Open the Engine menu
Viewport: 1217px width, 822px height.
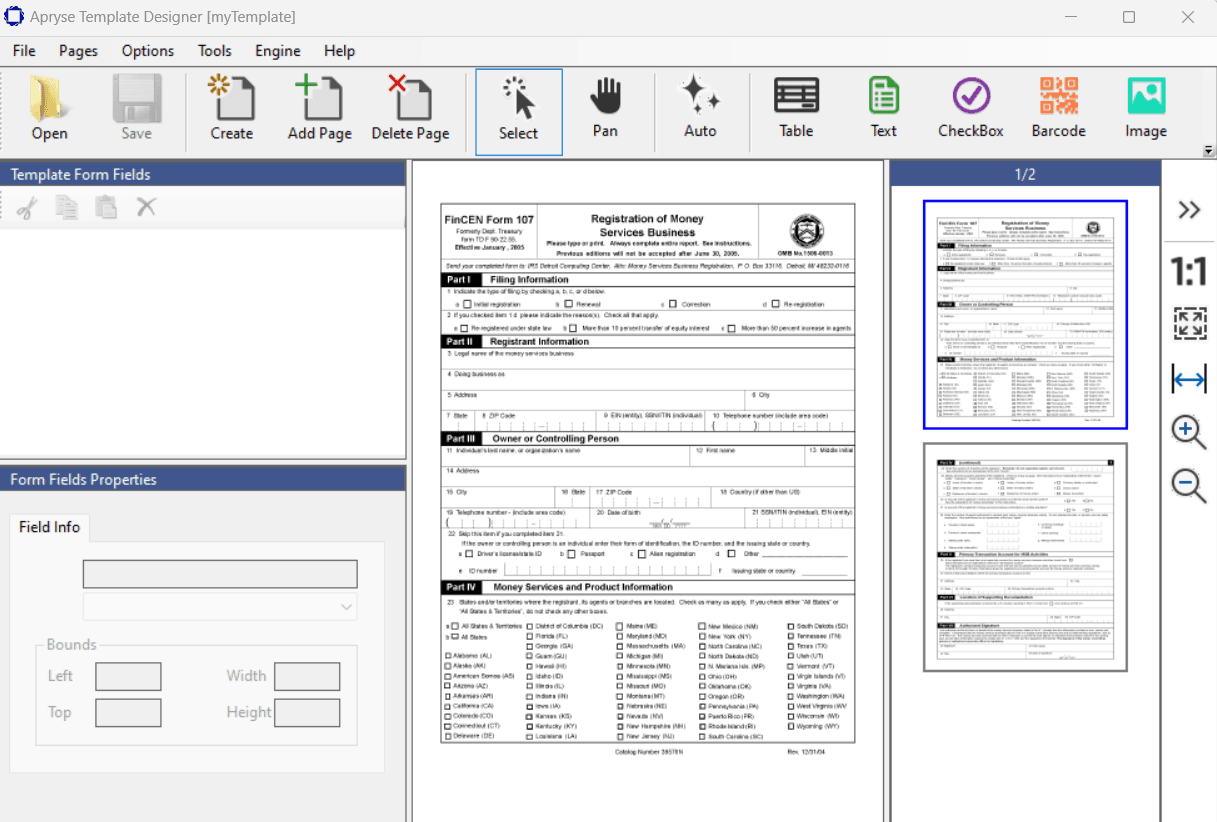[x=277, y=51]
